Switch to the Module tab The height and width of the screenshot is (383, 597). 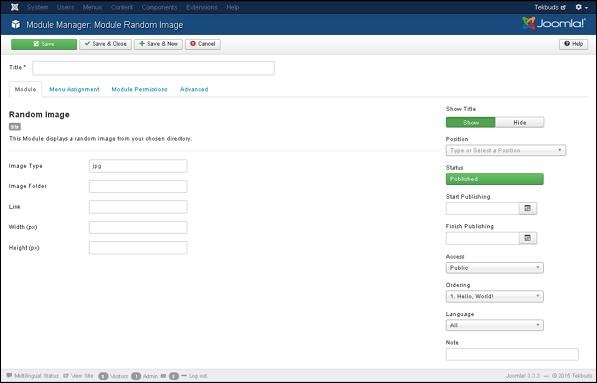(x=26, y=89)
